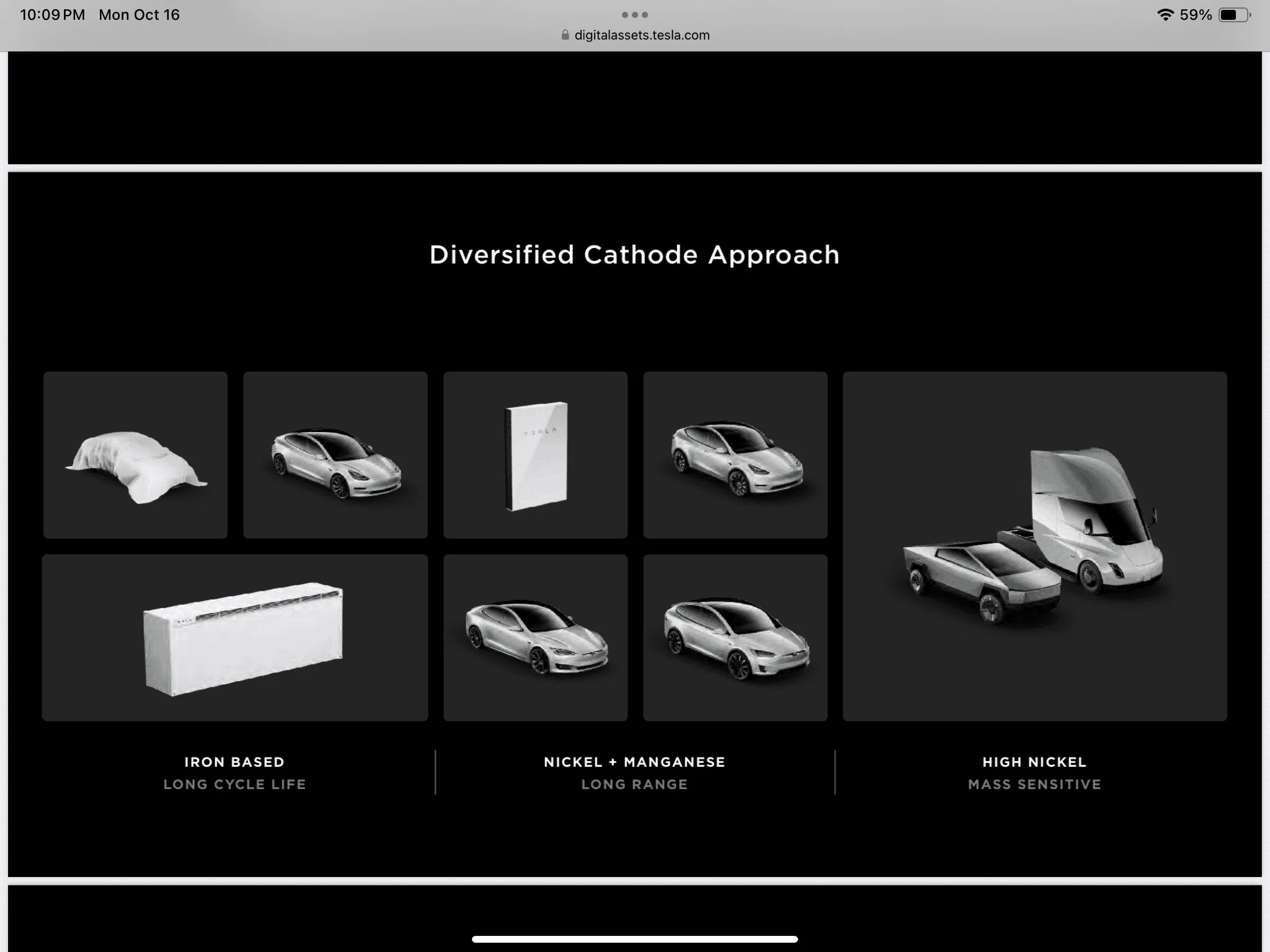1270x952 pixels.
Task: Click the LONG CYCLE LIFE caption
Action: (234, 784)
